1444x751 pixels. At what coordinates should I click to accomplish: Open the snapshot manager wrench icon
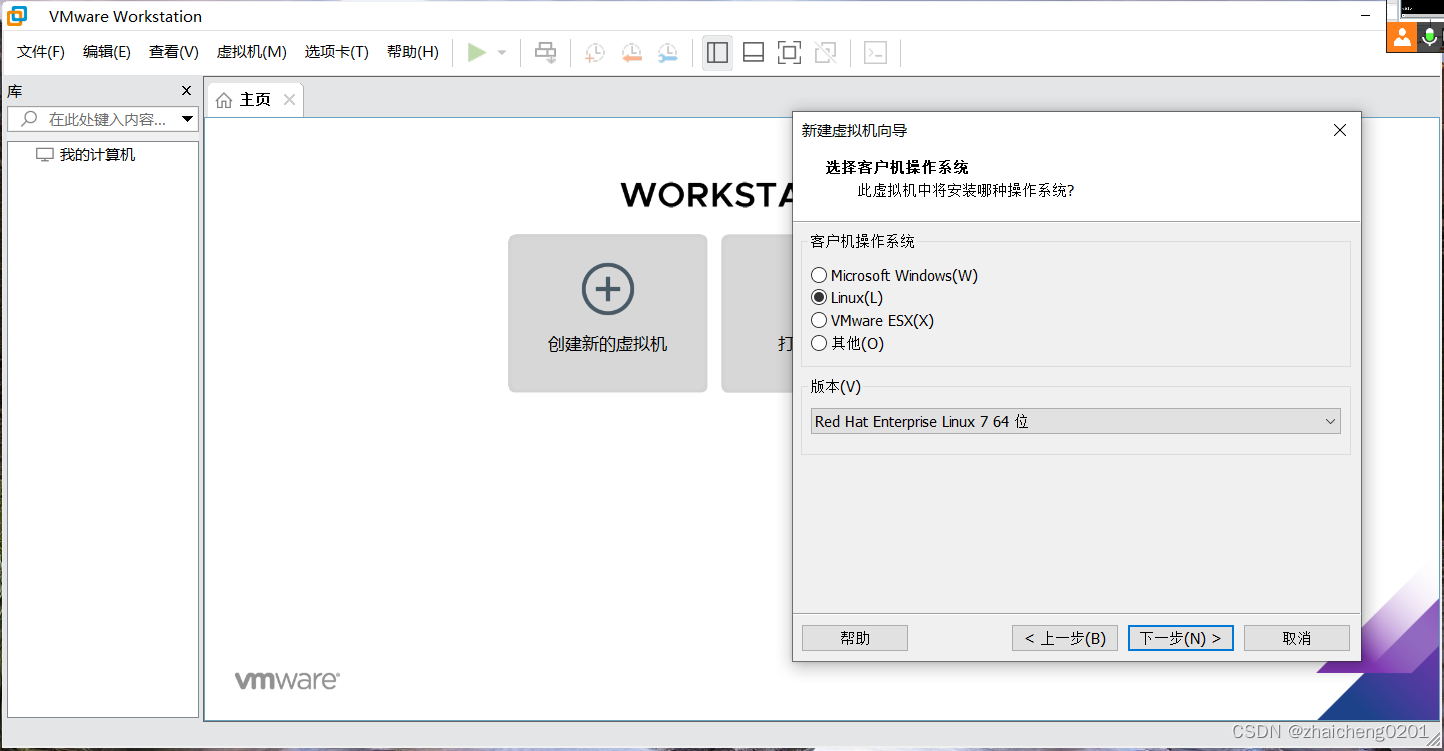(667, 53)
